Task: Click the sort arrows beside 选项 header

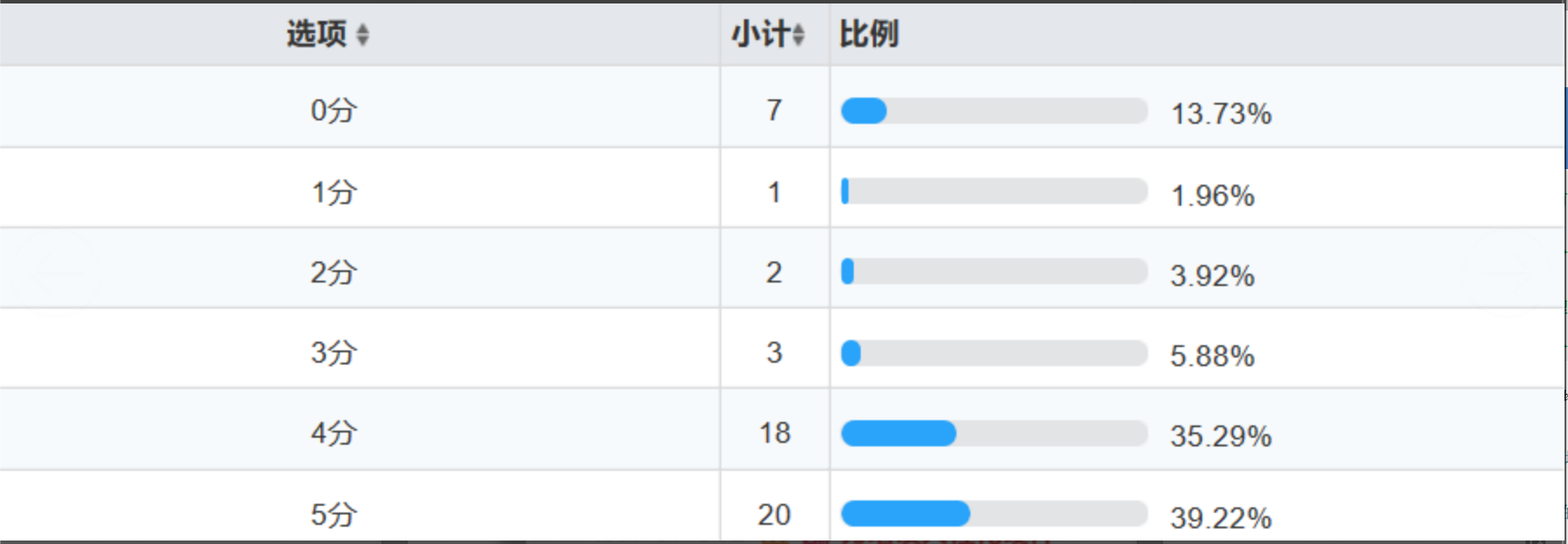Action: pyautogui.click(x=362, y=35)
